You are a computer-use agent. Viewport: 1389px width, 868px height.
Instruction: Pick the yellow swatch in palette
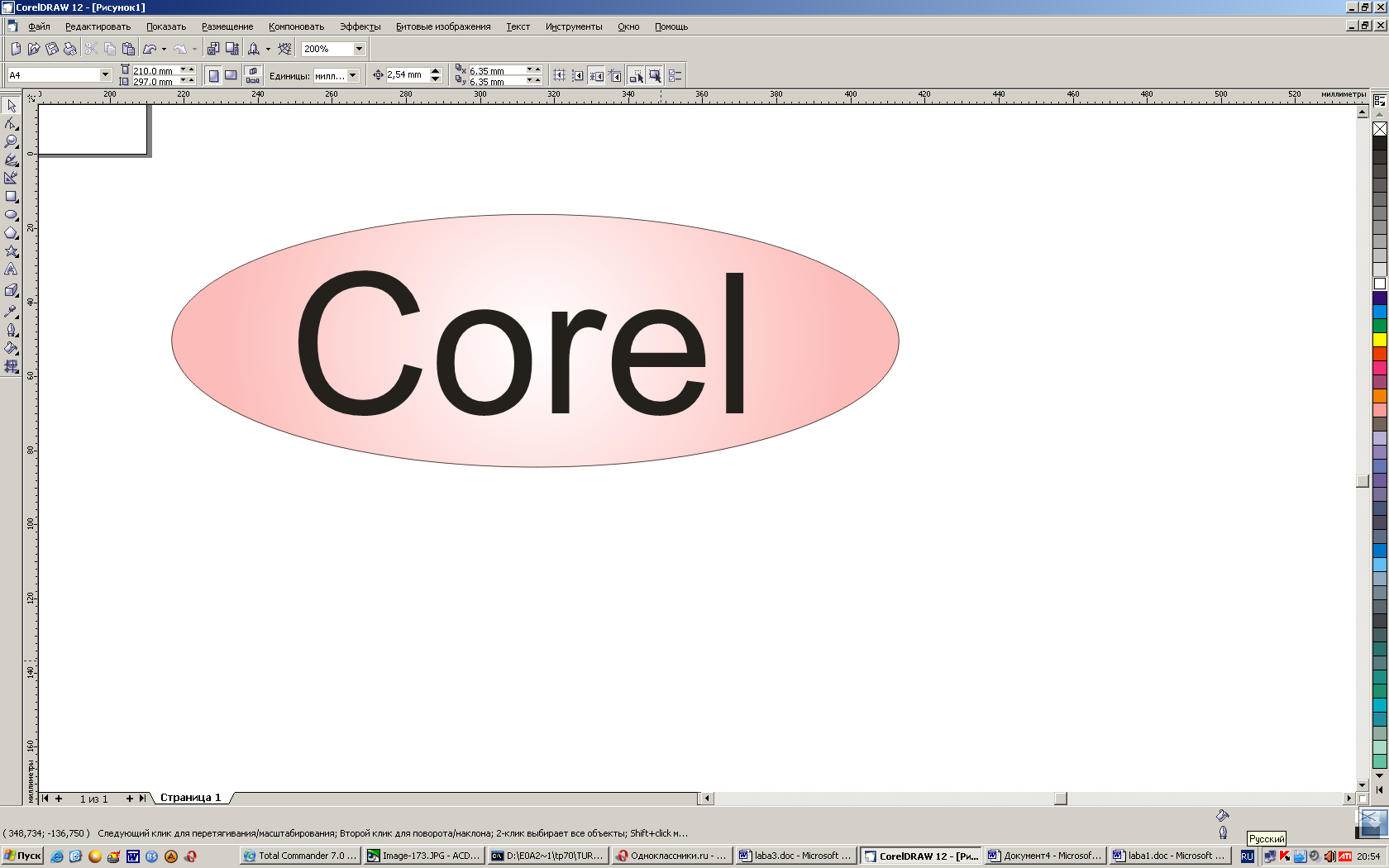pyautogui.click(x=1380, y=340)
